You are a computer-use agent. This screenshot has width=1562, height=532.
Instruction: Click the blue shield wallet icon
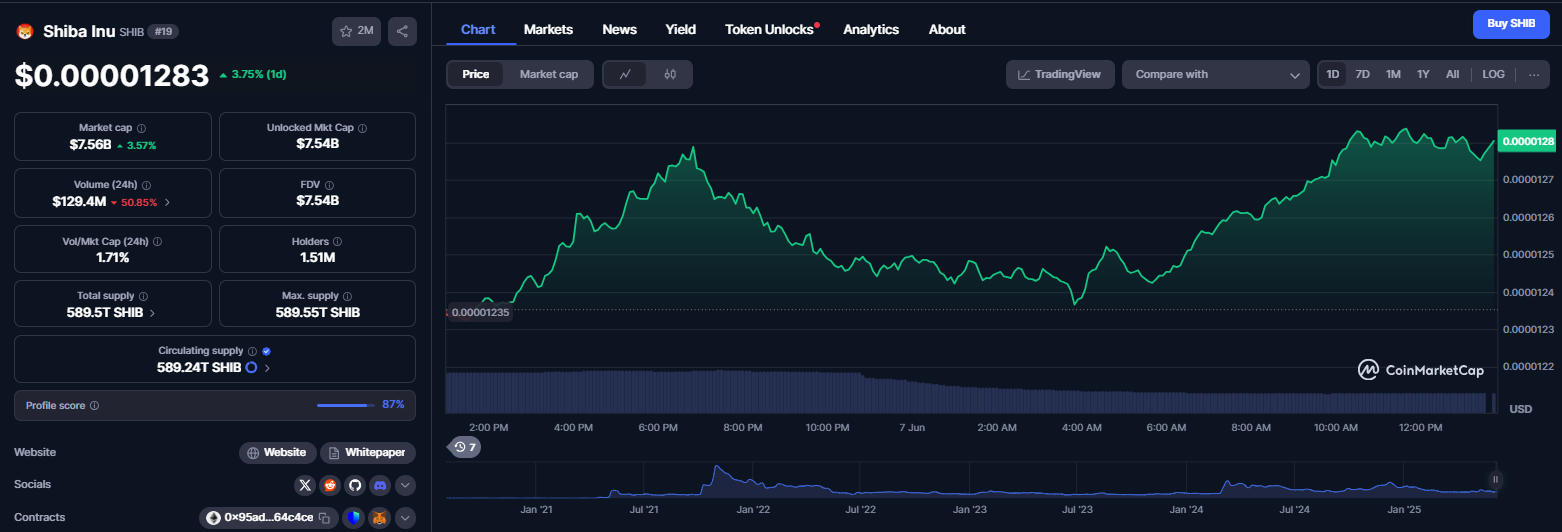(354, 518)
